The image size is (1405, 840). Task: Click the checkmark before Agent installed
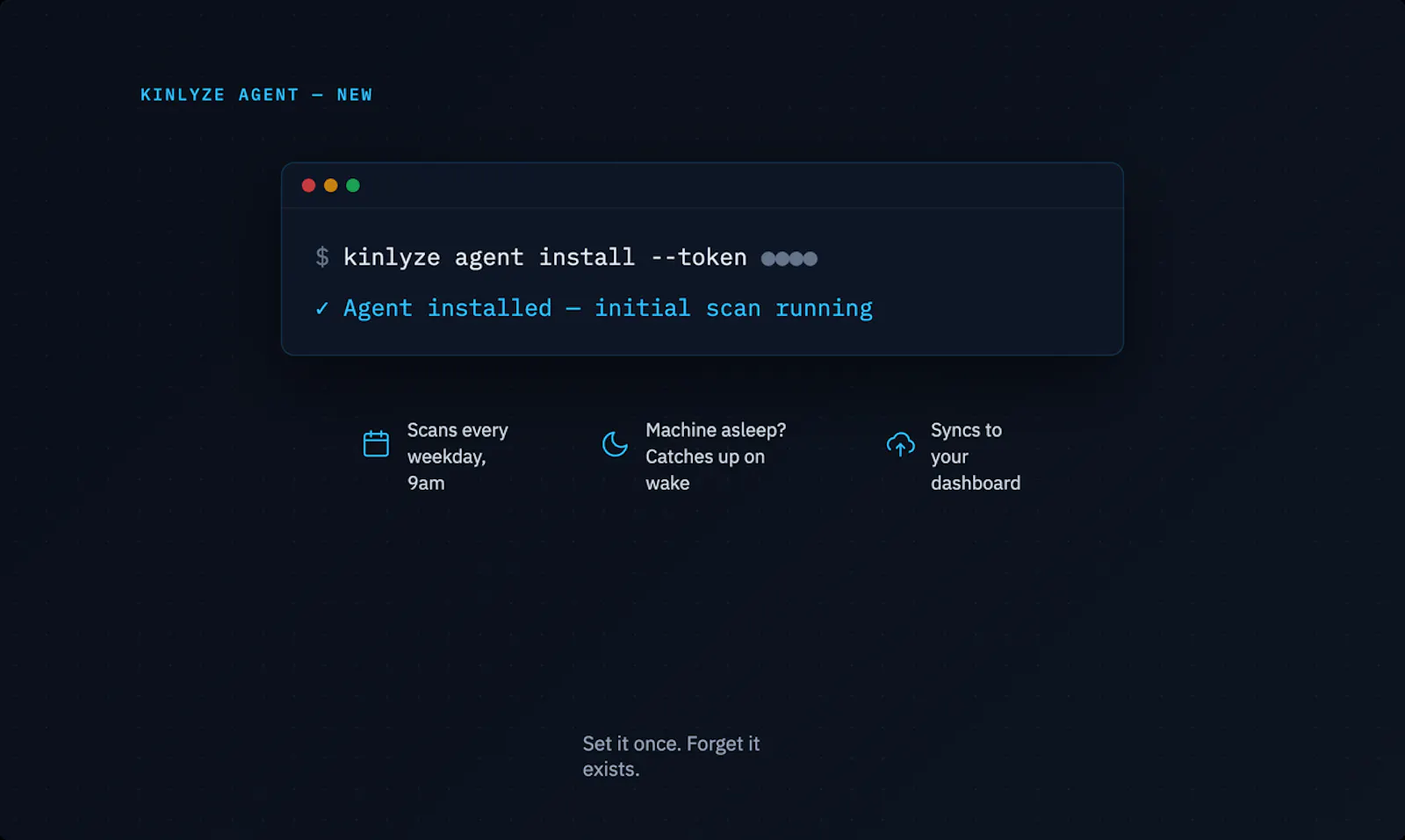tap(322, 308)
